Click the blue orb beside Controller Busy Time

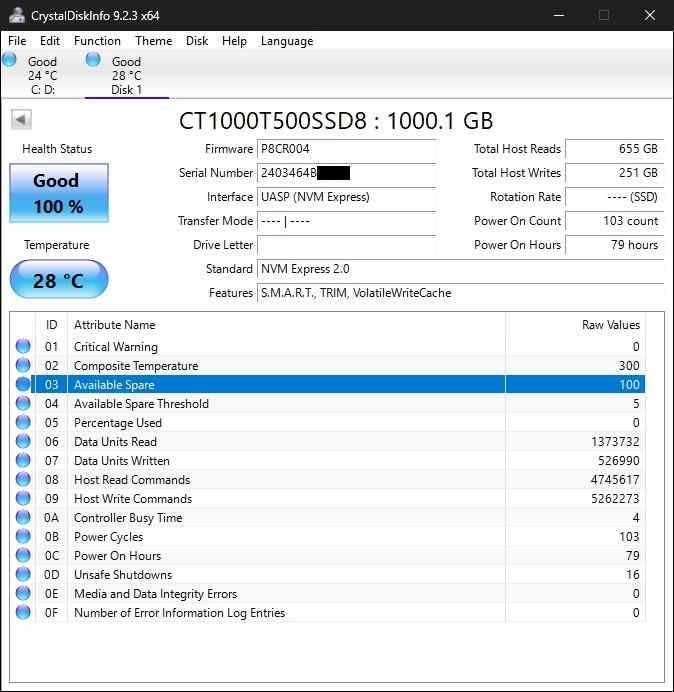[23, 517]
